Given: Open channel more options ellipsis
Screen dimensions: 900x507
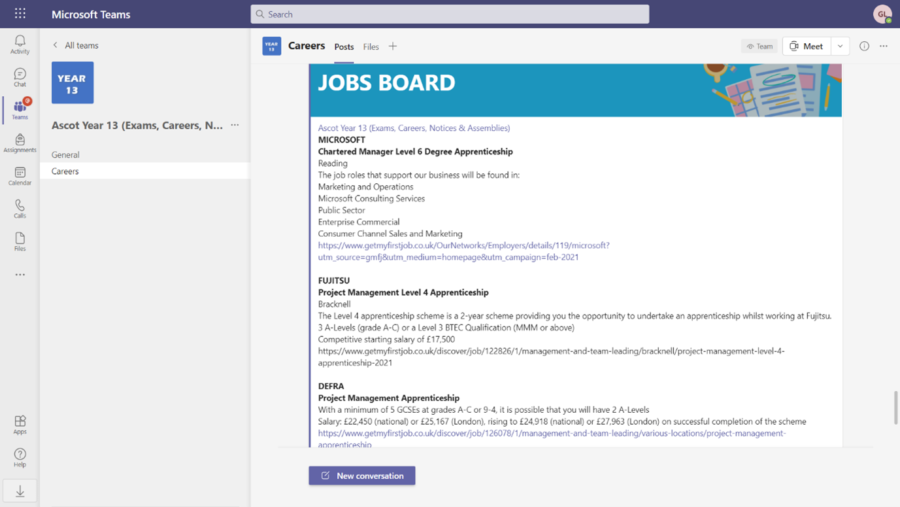Looking at the screenshot, I should [883, 46].
